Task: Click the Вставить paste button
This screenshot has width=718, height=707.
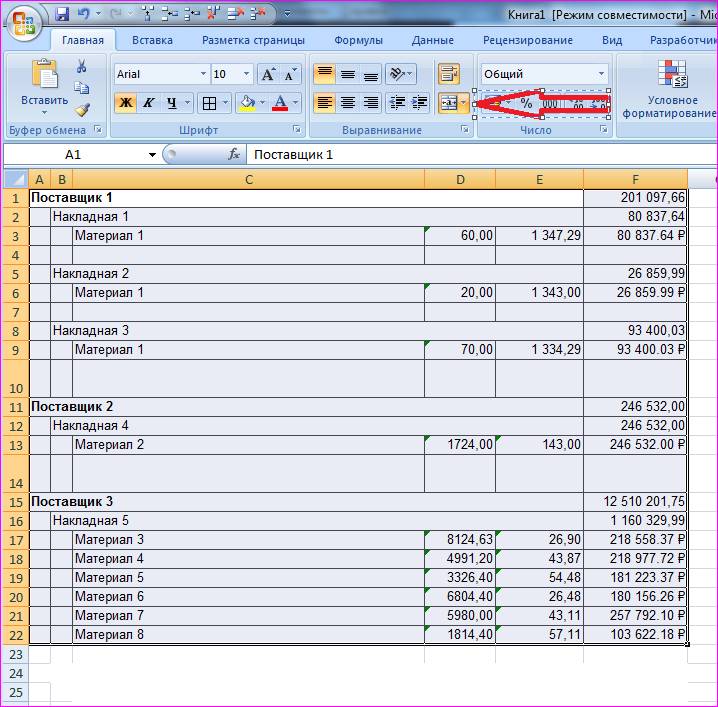Action: coord(44,85)
